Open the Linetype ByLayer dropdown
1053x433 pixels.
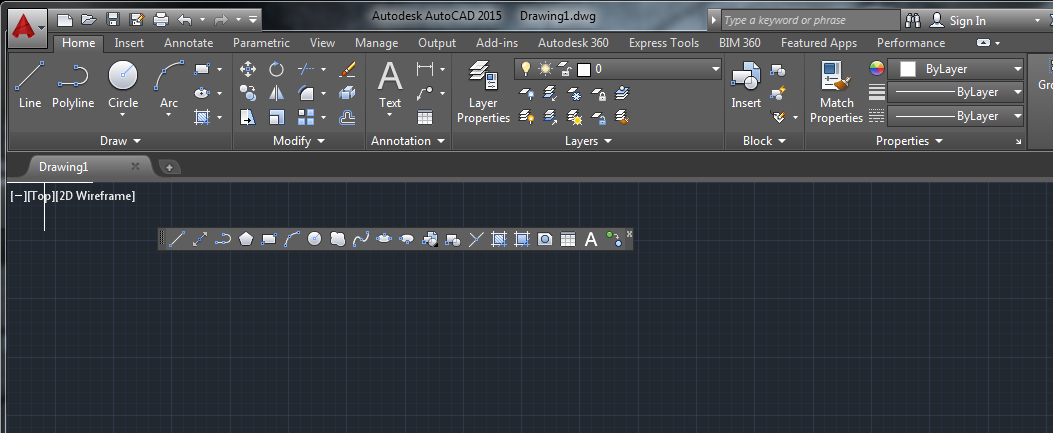coord(956,116)
